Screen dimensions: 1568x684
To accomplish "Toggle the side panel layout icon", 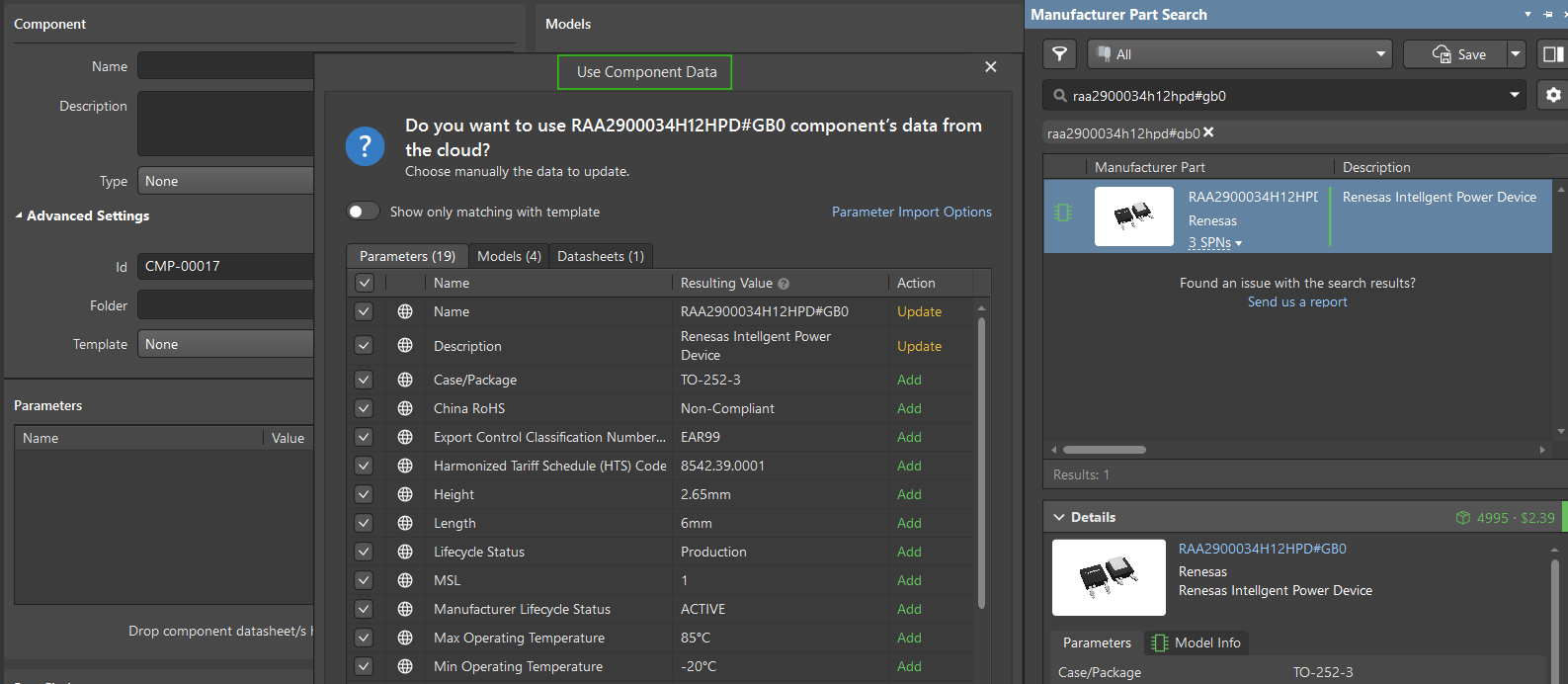I will tap(1553, 54).
